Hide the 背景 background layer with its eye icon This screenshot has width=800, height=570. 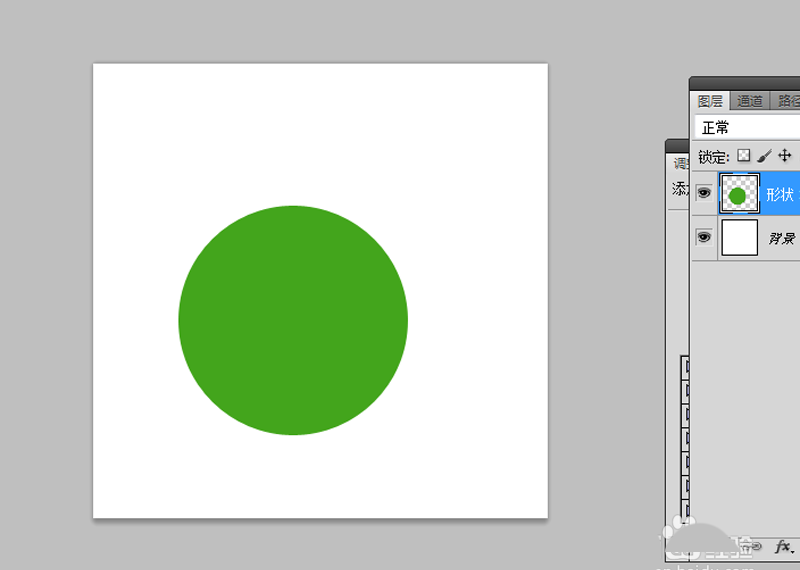(x=704, y=238)
